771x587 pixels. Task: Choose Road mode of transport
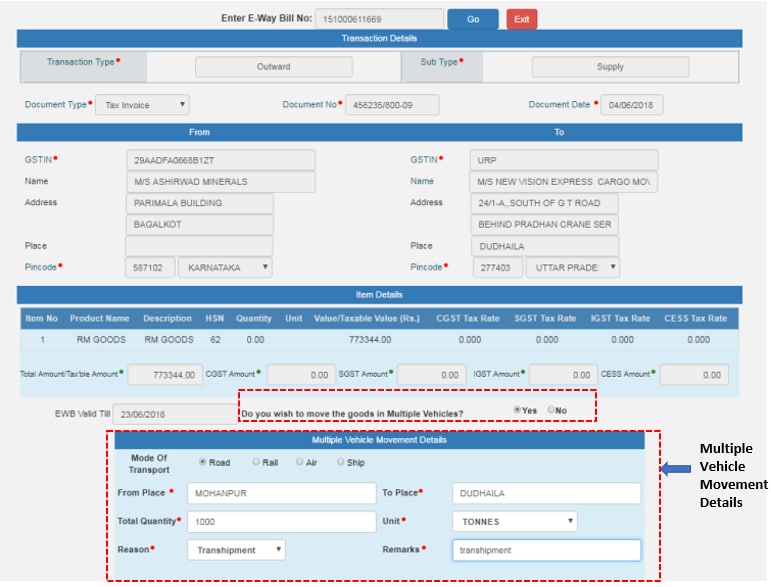point(202,462)
